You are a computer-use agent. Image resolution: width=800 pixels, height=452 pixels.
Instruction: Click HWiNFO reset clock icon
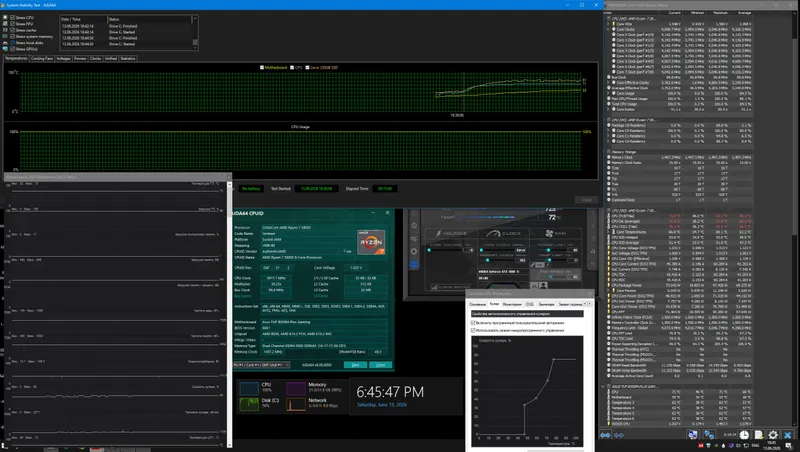[744, 435]
